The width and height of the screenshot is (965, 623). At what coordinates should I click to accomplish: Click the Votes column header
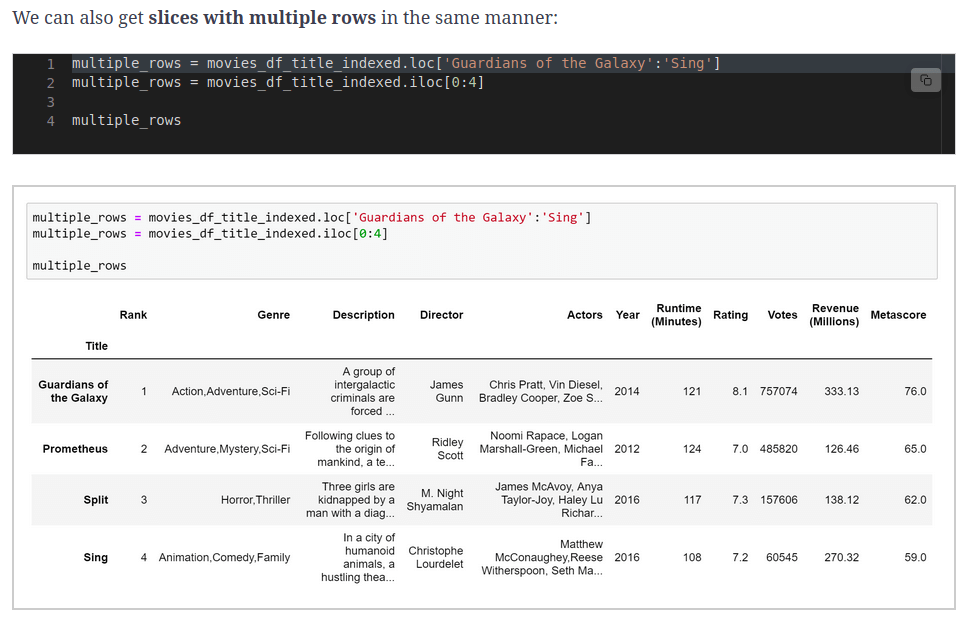point(782,315)
